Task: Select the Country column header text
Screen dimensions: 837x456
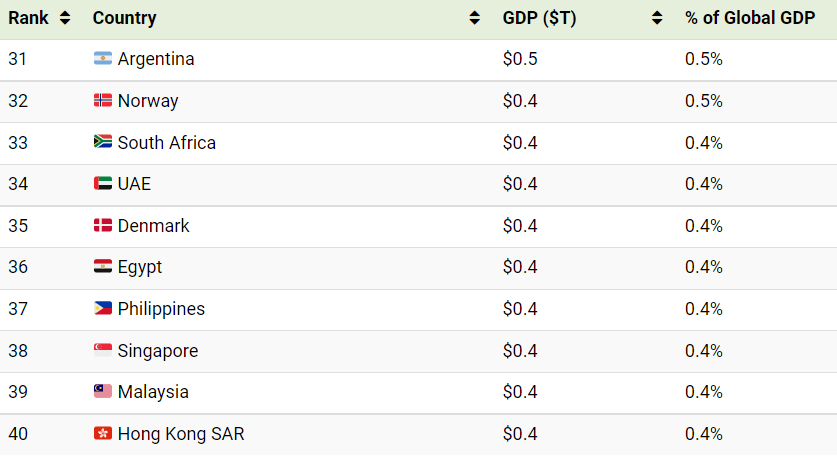Action: pos(124,18)
